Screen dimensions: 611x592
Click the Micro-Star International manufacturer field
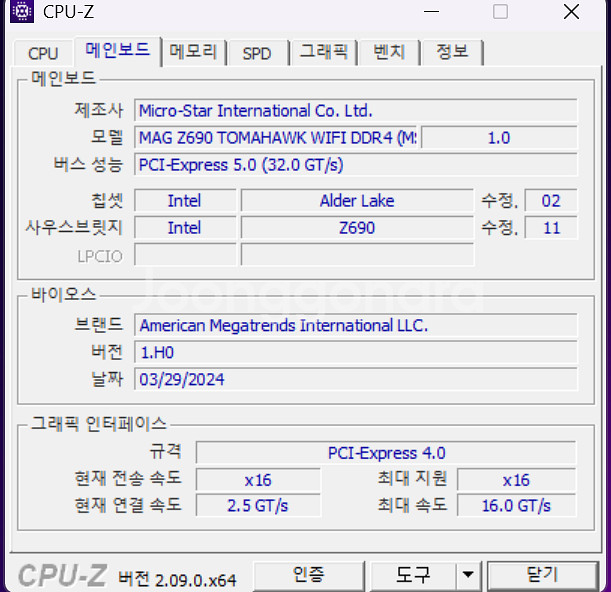click(x=355, y=111)
